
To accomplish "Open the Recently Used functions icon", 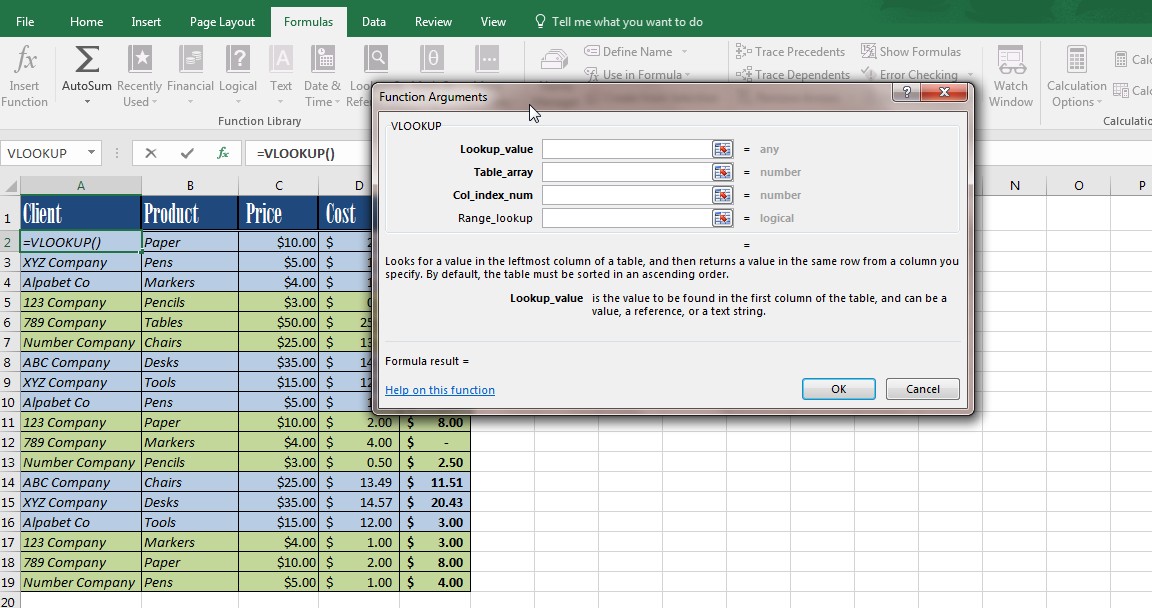I will 140,59.
